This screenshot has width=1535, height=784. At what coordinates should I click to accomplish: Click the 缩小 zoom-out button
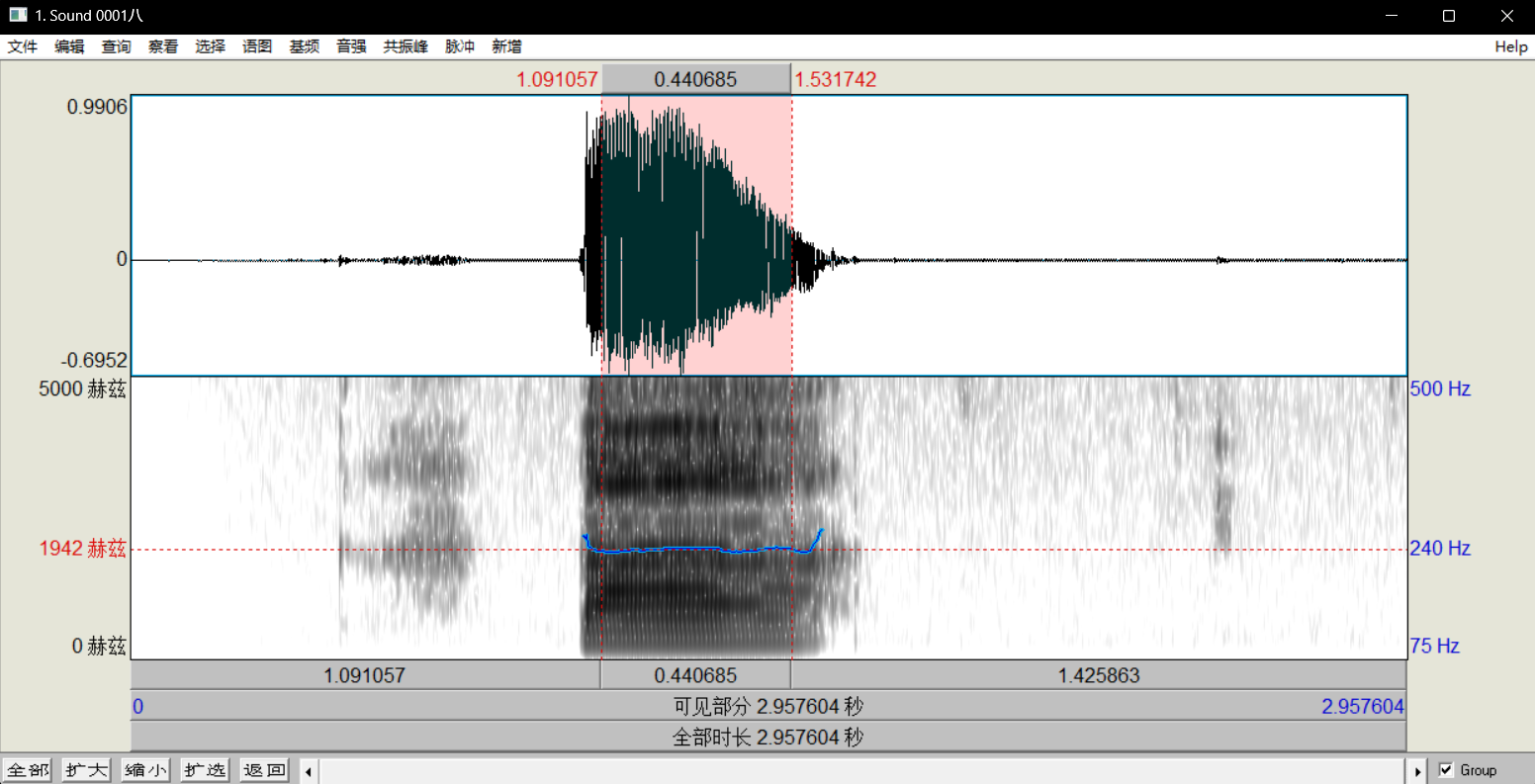pos(146,770)
